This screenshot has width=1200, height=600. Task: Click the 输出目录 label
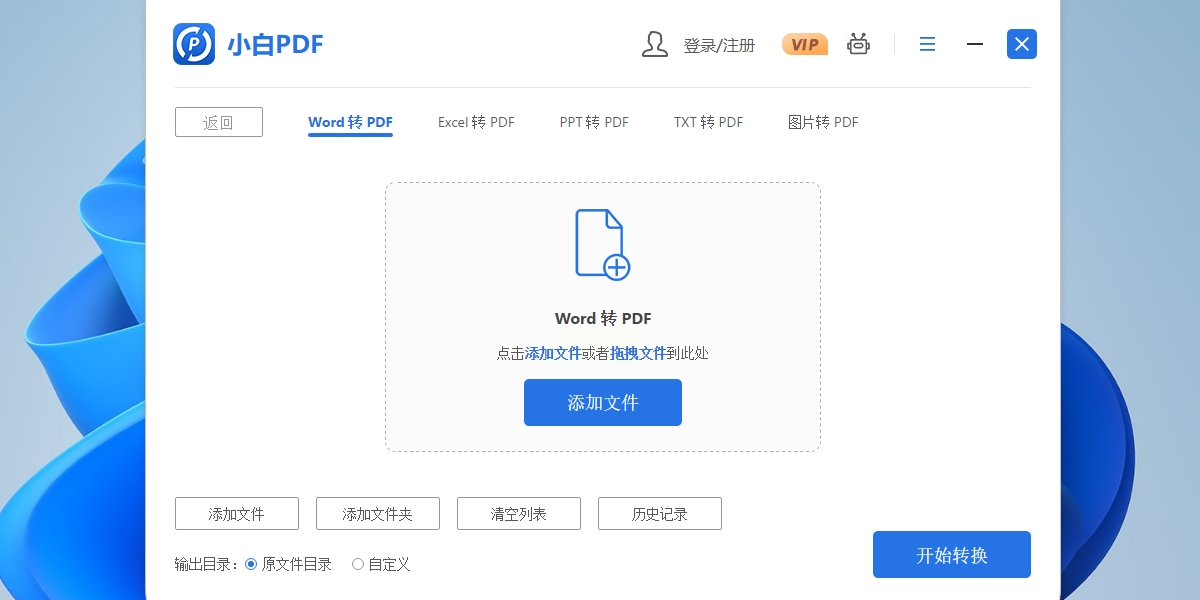207,564
